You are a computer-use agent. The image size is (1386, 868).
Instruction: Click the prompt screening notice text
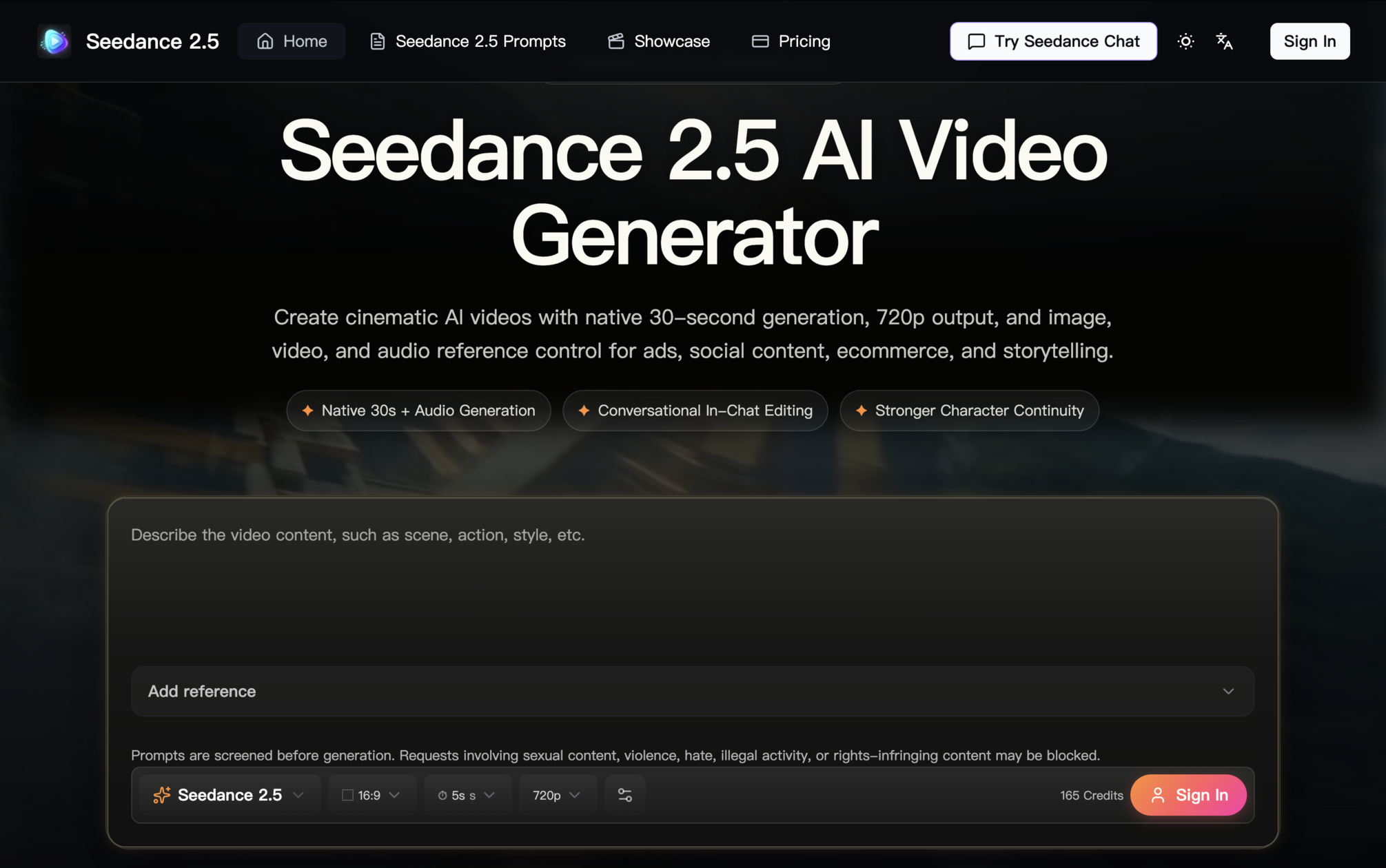(x=615, y=755)
